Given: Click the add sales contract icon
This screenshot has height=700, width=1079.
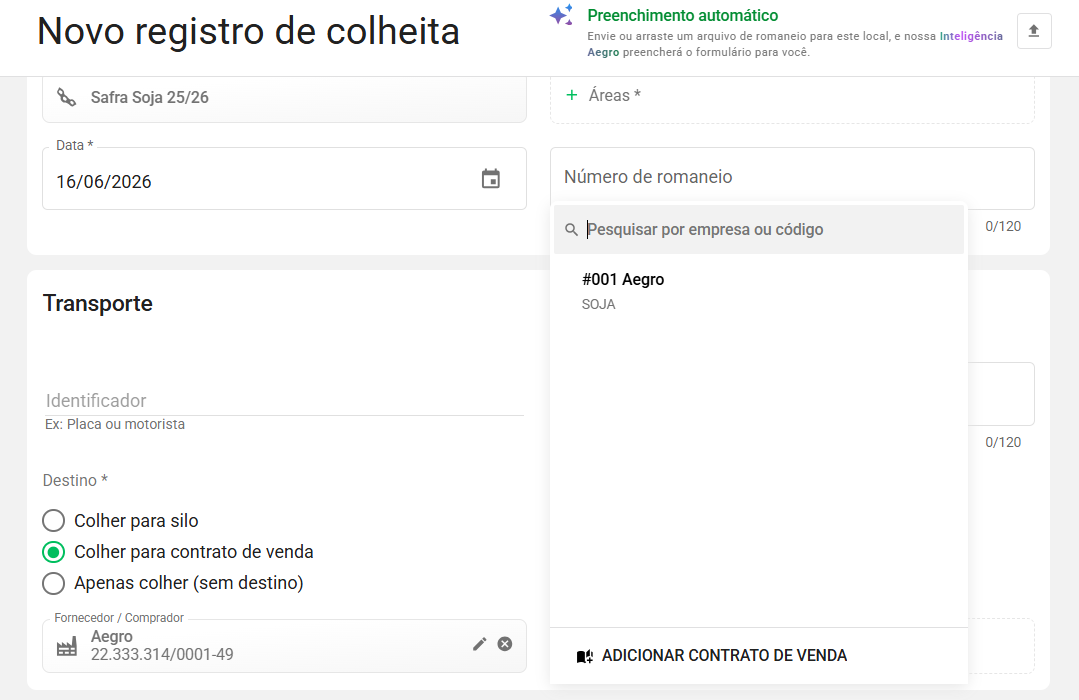Looking at the screenshot, I should coord(584,657).
